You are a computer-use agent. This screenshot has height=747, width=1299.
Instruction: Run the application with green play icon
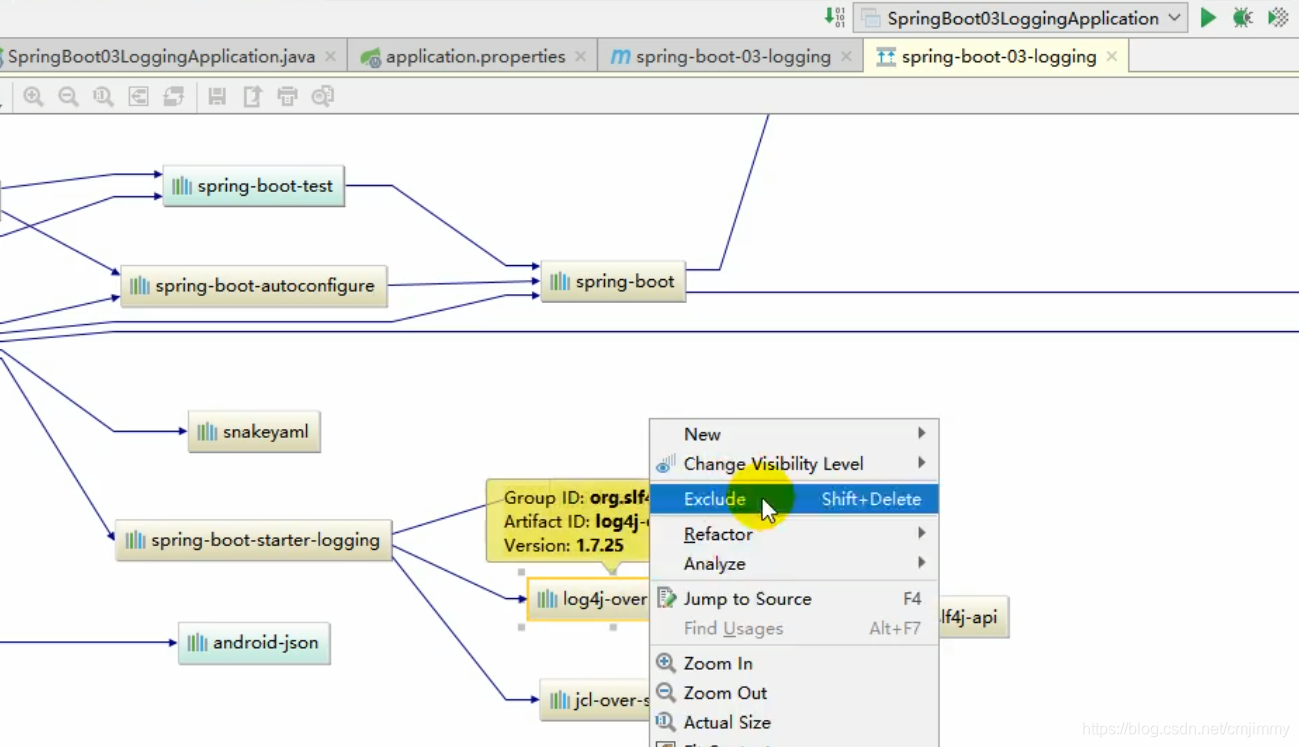(x=1208, y=18)
